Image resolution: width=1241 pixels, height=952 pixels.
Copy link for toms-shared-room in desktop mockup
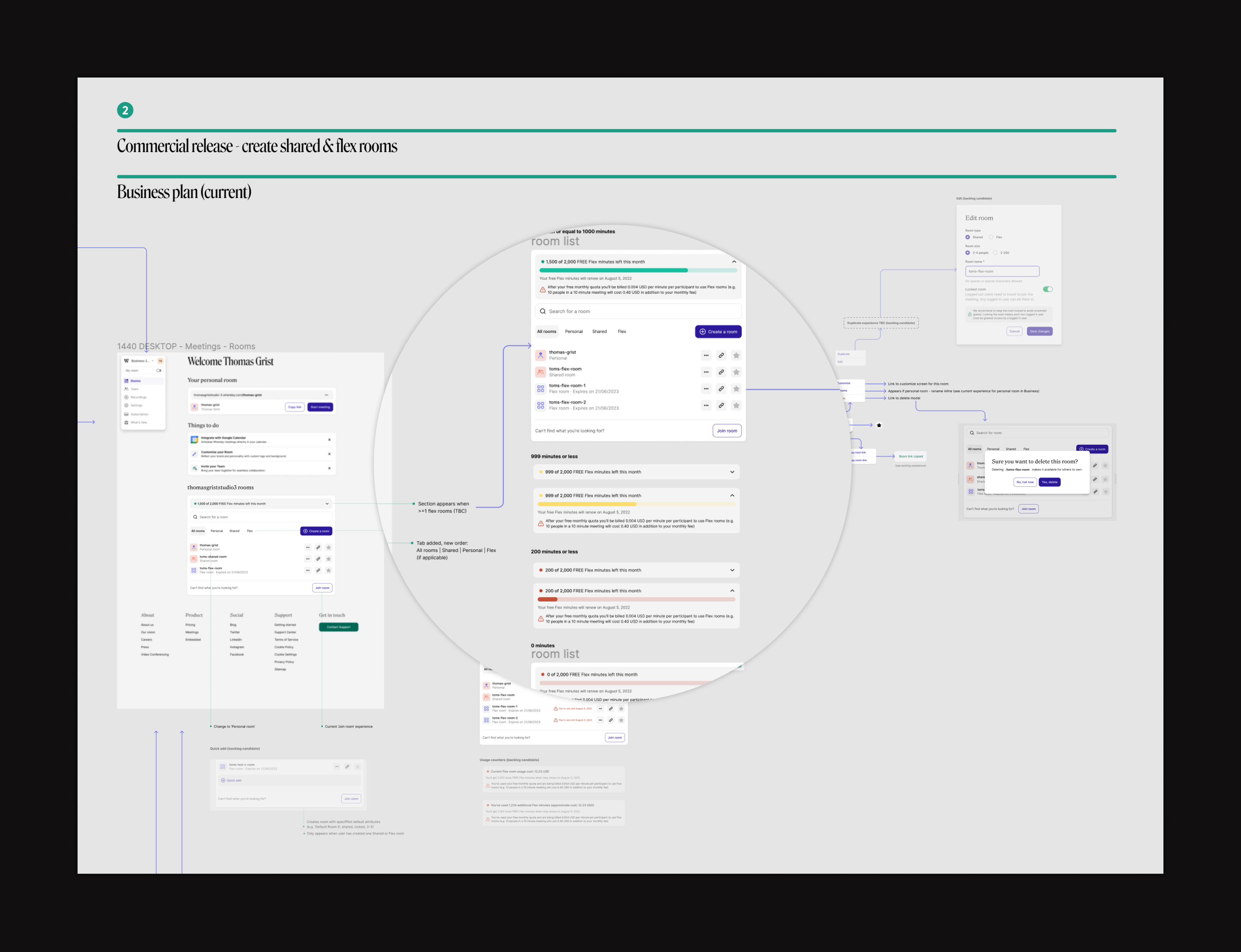coord(318,559)
